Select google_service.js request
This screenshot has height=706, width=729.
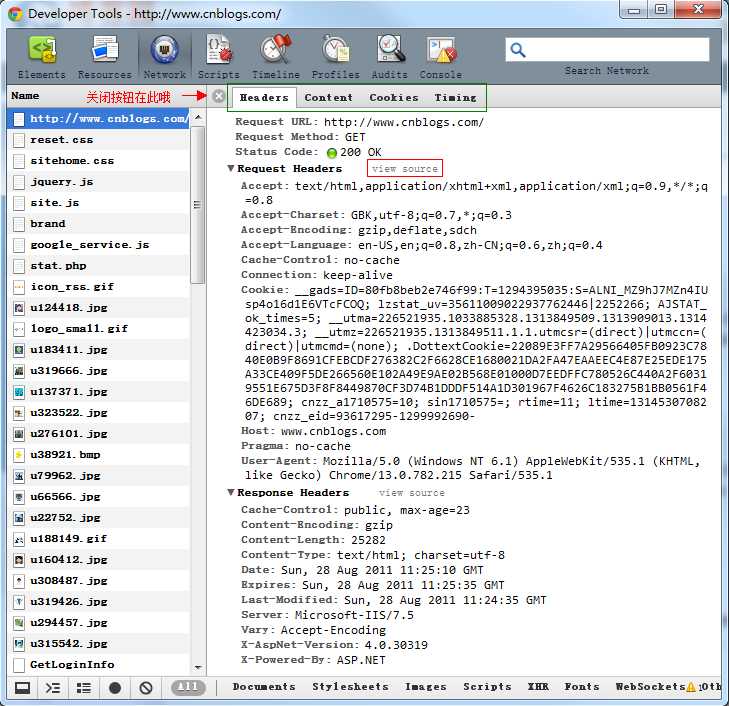click(x=99, y=245)
